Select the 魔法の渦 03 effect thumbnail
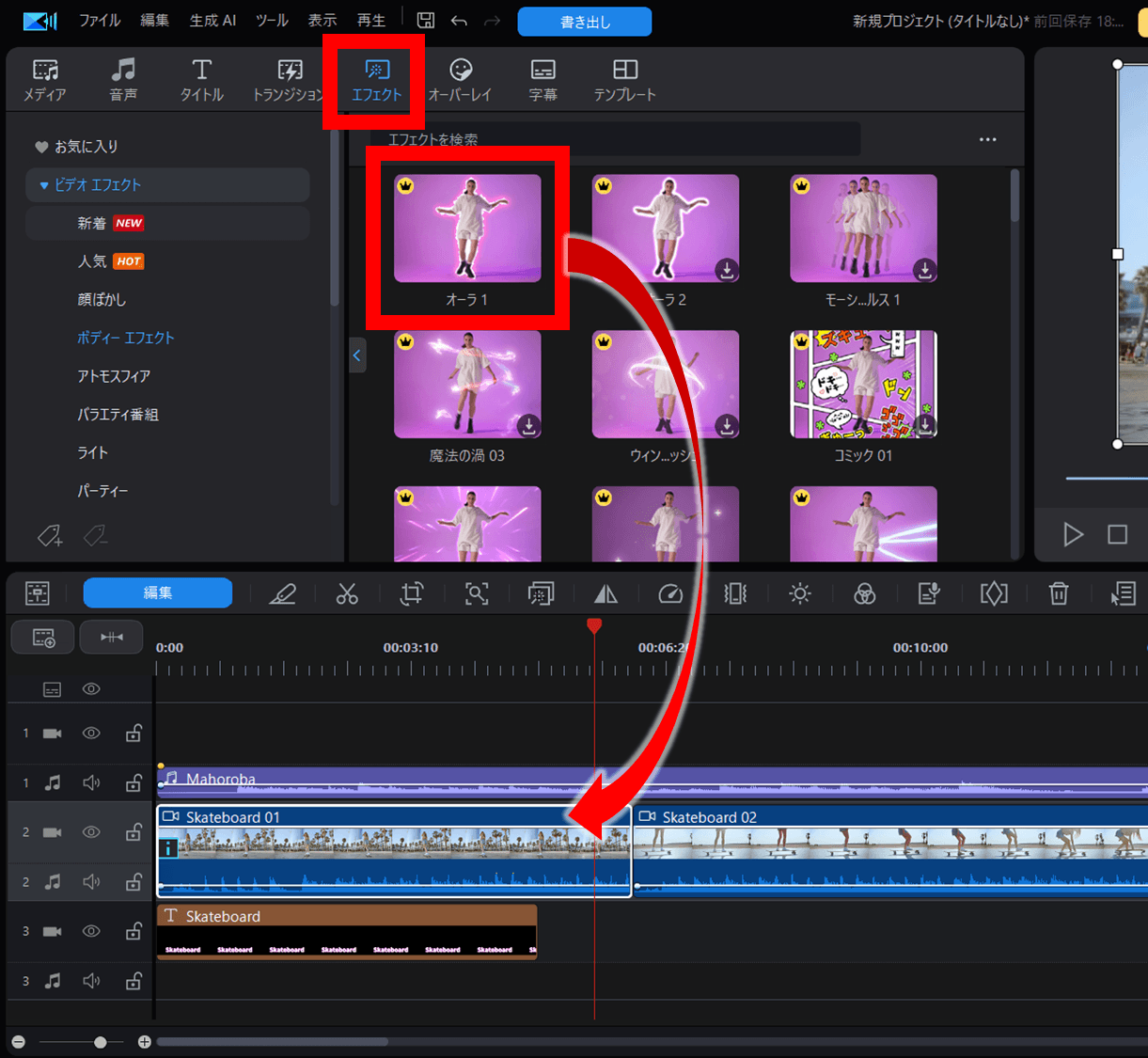Viewport: 1148px width, 1058px height. 467,385
